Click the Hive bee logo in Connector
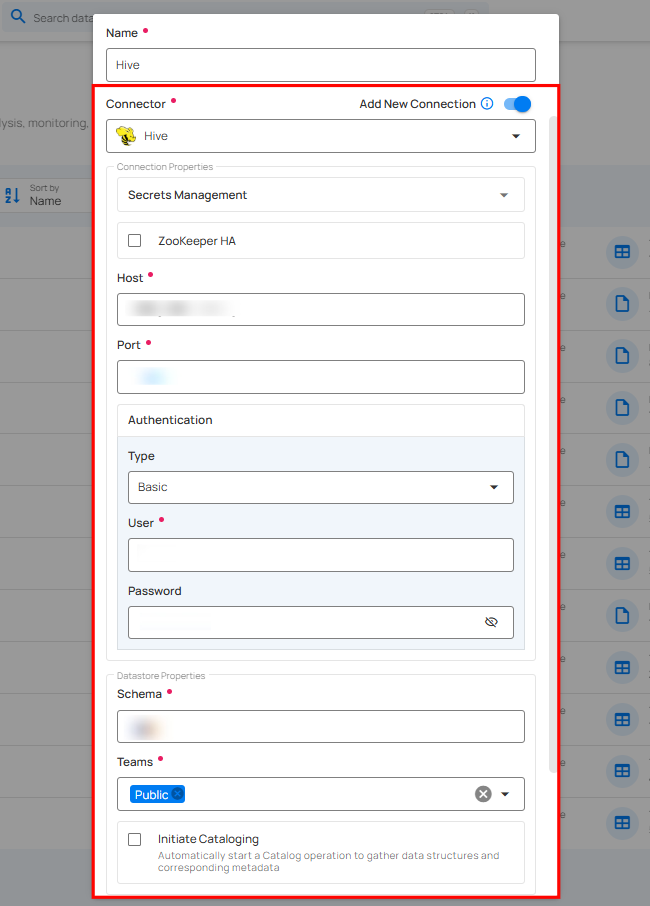 coord(126,136)
